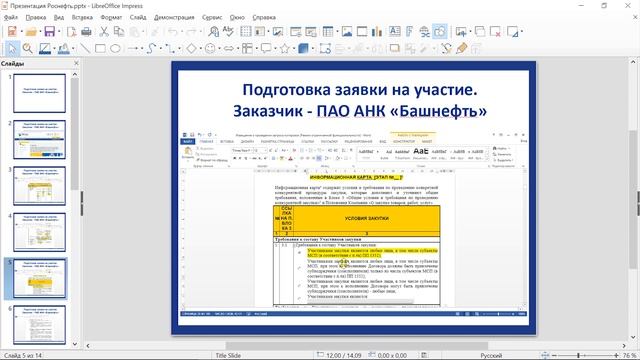
Task: Toggle Show Draw Functions button
Action: [x=440, y=31]
